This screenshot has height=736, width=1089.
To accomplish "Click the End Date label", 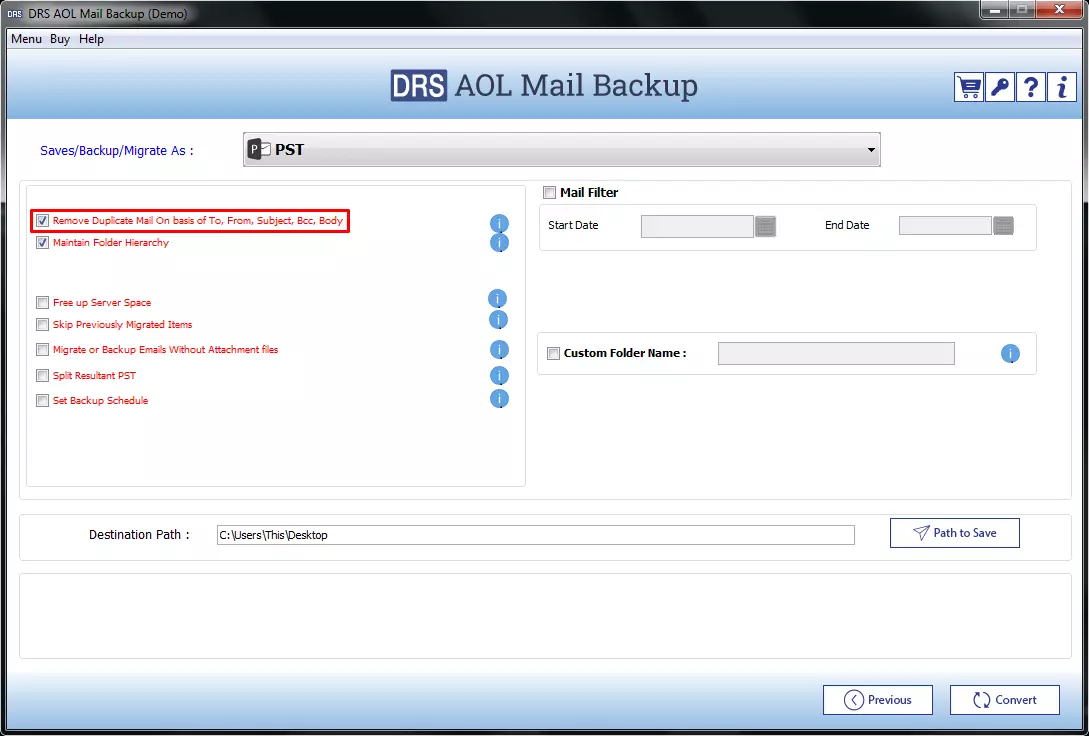I will click(x=847, y=225).
